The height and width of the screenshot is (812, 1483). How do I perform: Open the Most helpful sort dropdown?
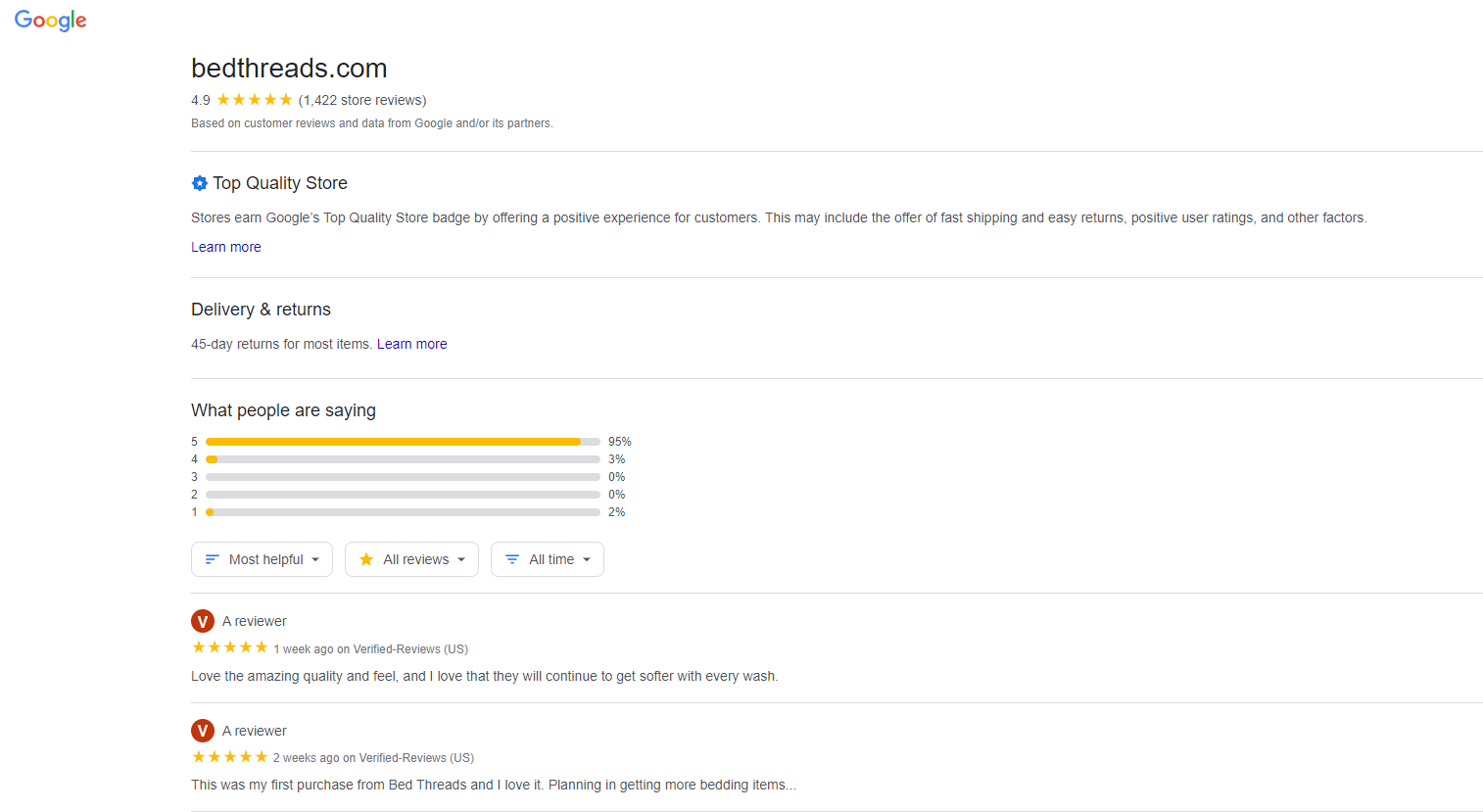[262, 559]
